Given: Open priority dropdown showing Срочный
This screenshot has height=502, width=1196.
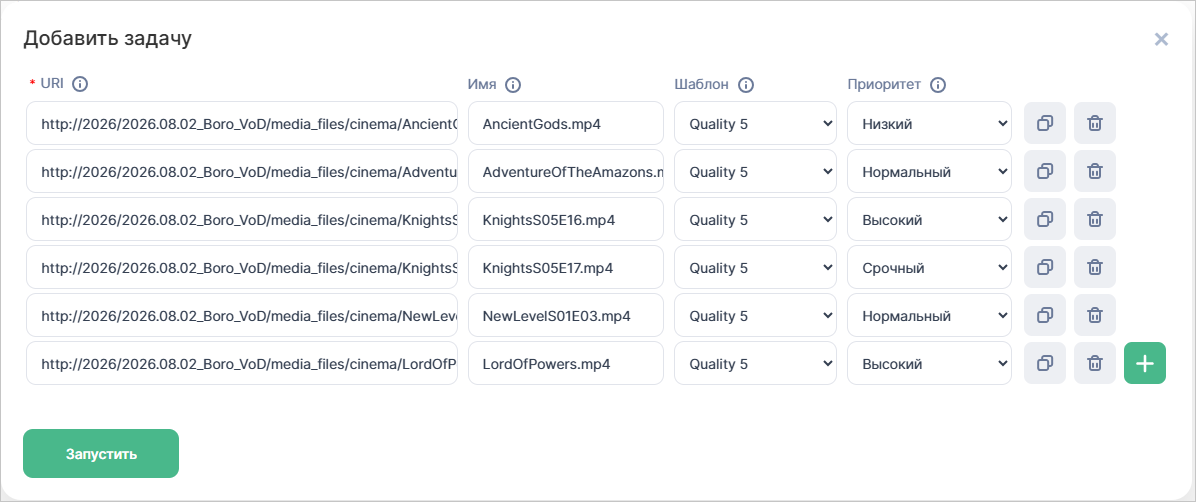Looking at the screenshot, I should [929, 267].
